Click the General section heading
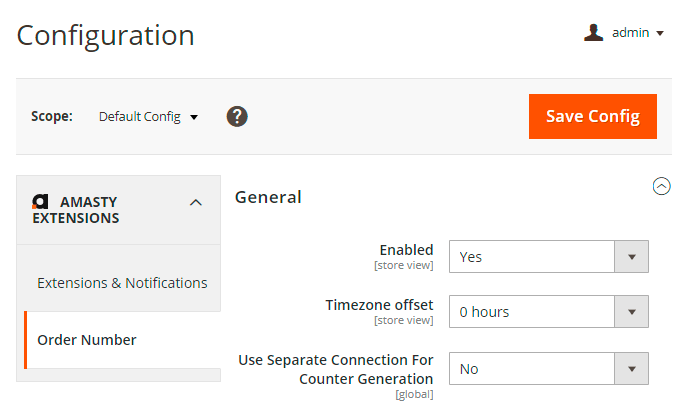Viewport: 685px width, 417px height. [x=268, y=197]
